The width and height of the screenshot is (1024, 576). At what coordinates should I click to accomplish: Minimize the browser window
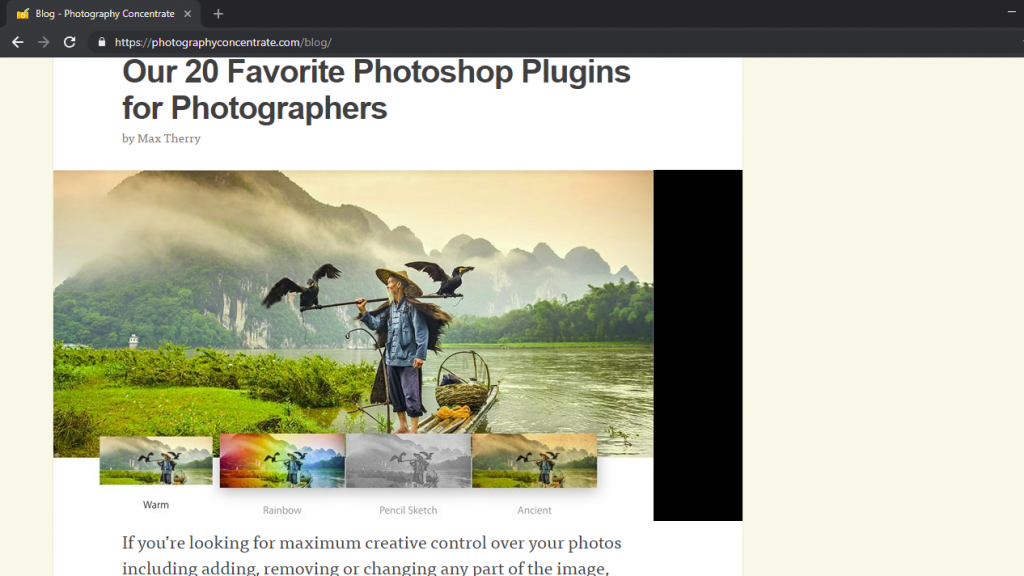pyautogui.click(x=1011, y=12)
